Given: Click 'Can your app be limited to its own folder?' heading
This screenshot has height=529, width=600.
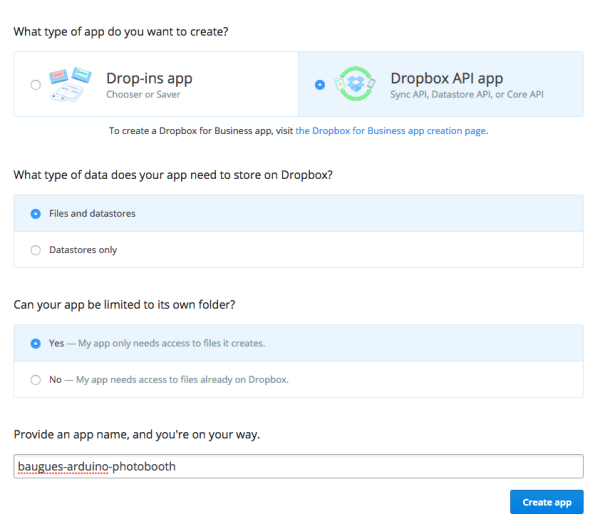Looking at the screenshot, I should (124, 305).
